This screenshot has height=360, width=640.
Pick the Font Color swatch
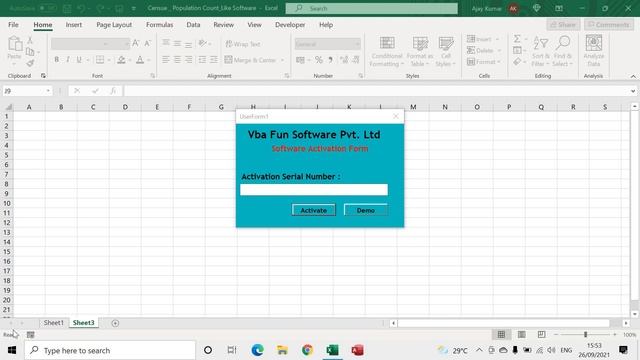[x=140, y=60]
